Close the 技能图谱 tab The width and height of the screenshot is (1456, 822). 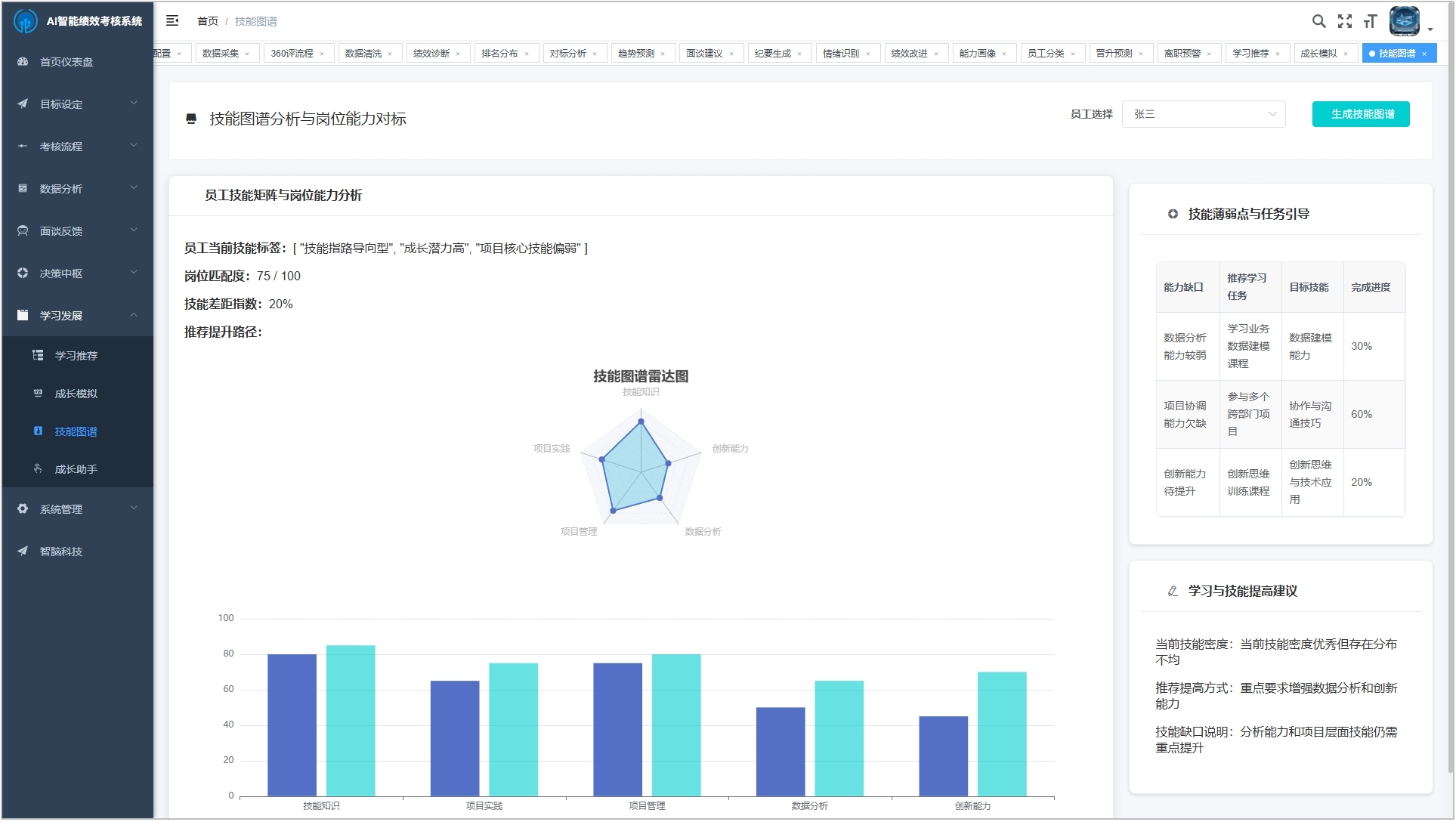tap(1424, 54)
